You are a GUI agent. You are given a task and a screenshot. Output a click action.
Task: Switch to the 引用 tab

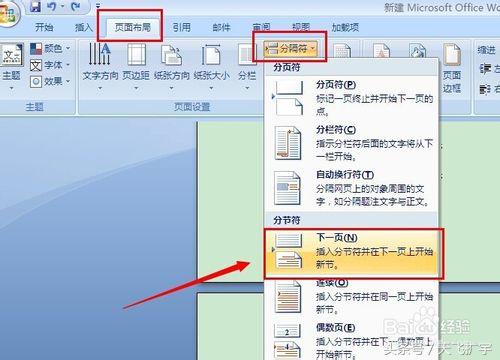[182, 27]
